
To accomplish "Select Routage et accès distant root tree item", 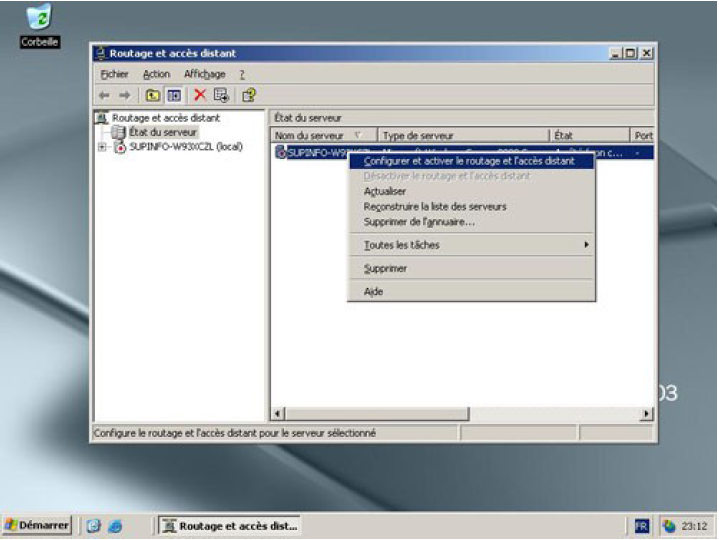I will click(166, 118).
